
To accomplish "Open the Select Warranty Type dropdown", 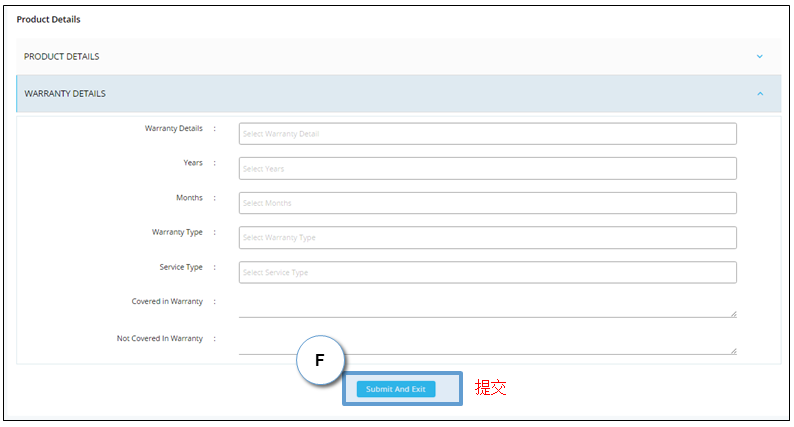I will coord(488,238).
